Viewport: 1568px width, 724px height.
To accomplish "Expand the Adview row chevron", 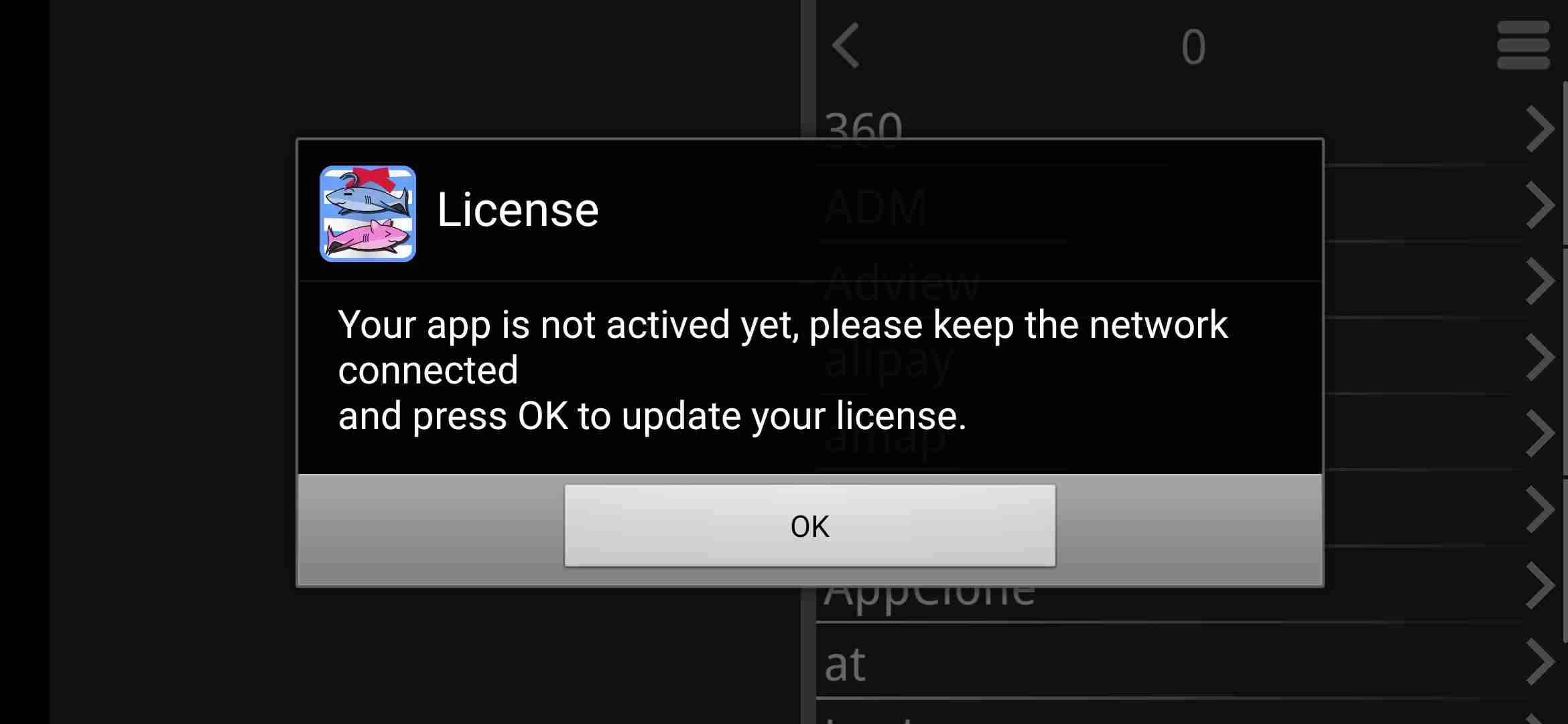I will point(1539,281).
